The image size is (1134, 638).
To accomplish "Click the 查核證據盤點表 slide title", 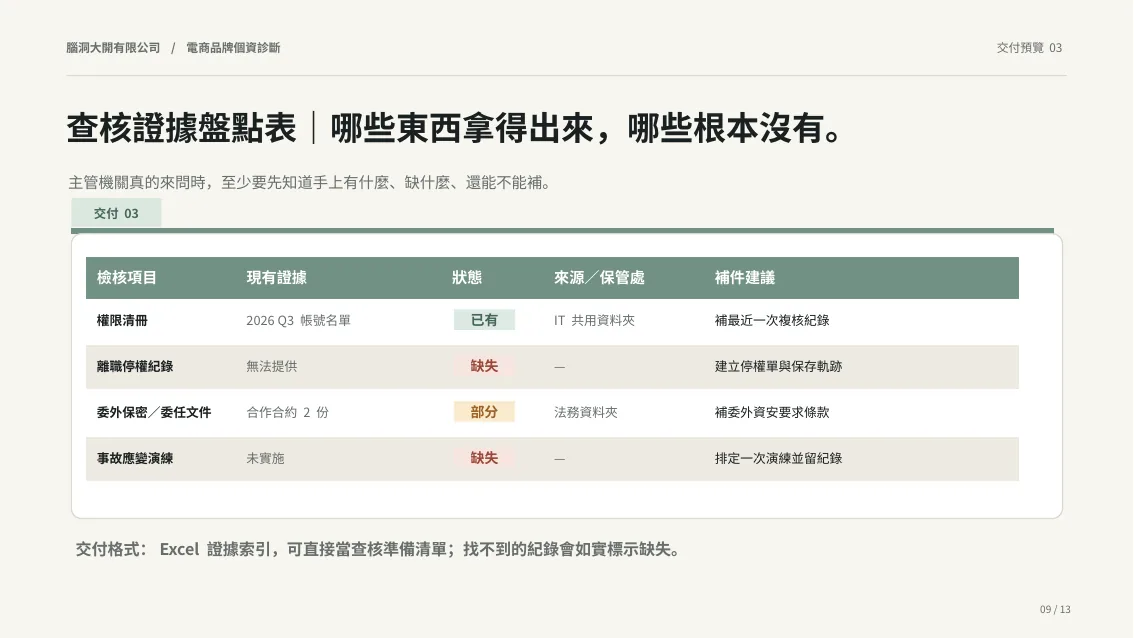I will pyautogui.click(x=182, y=129).
